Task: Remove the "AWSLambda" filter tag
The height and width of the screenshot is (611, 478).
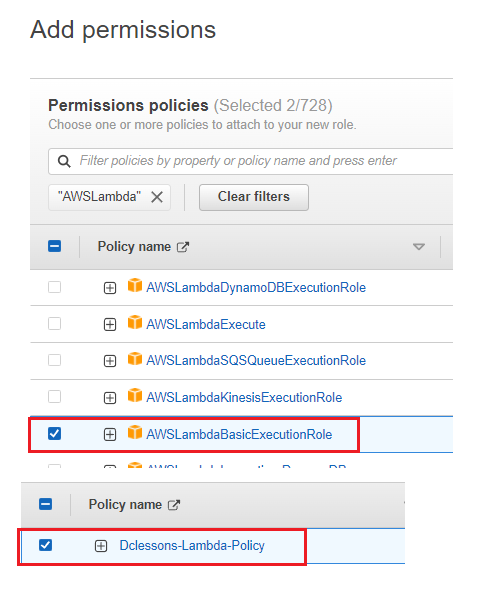Action: tap(157, 197)
